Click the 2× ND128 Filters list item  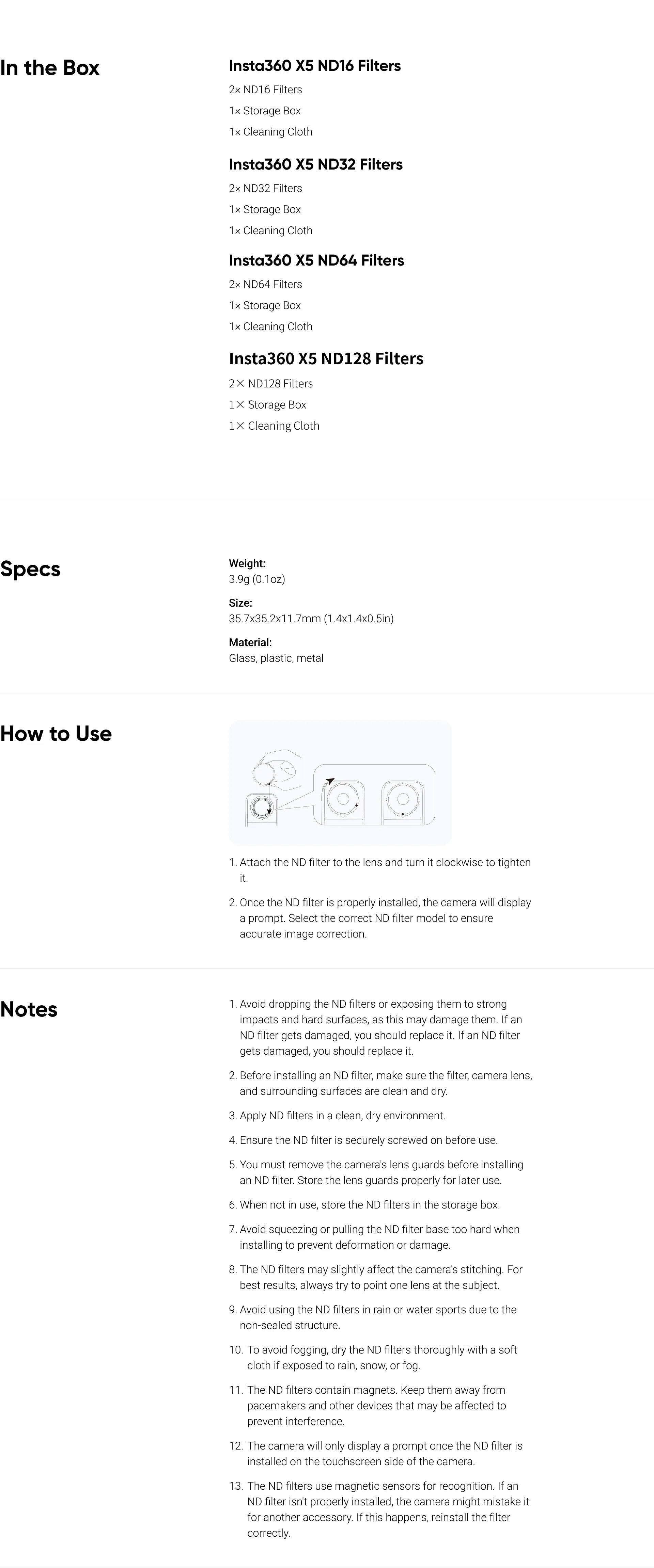click(271, 383)
